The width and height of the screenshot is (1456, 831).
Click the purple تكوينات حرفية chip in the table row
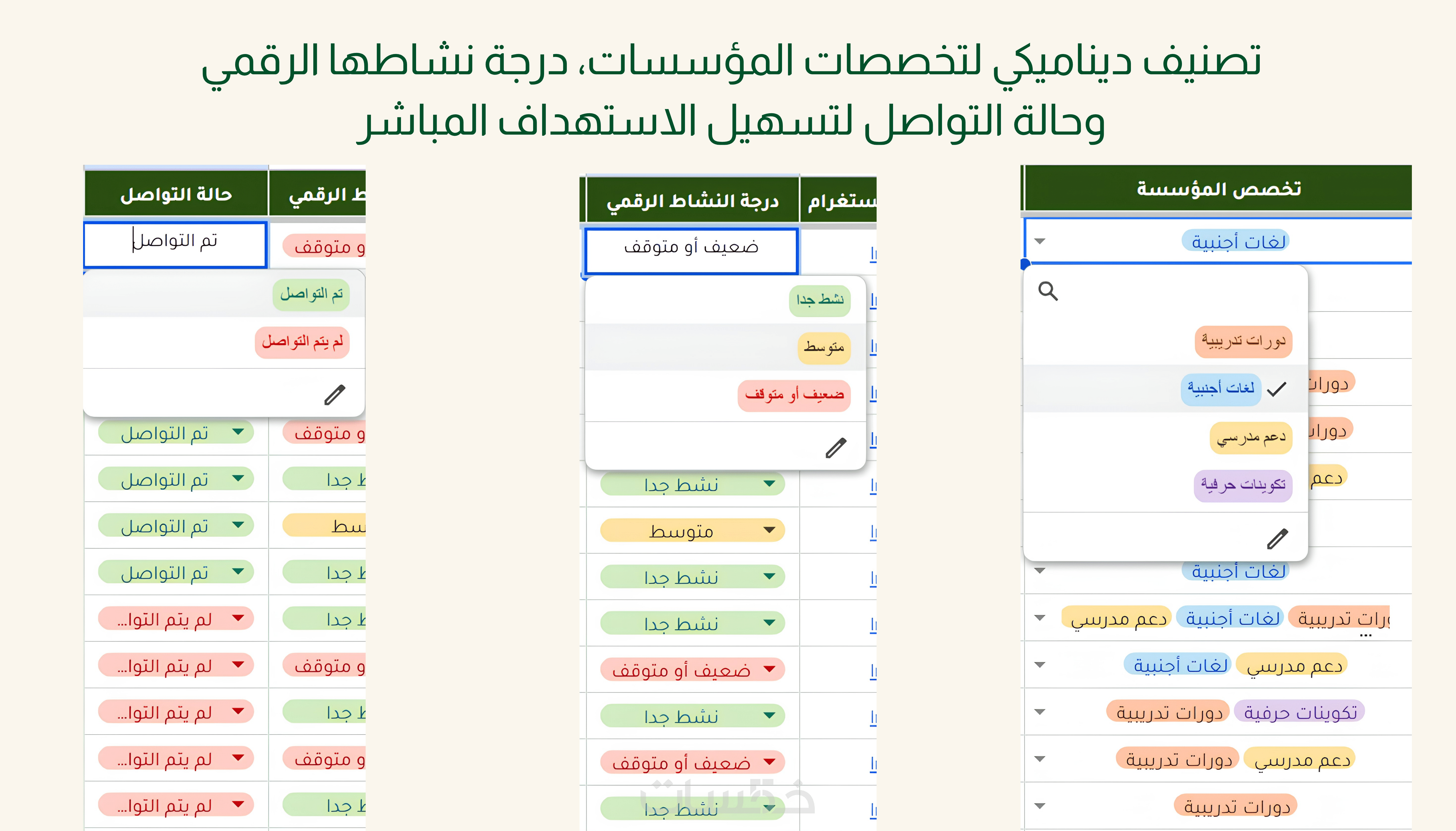(x=1299, y=712)
